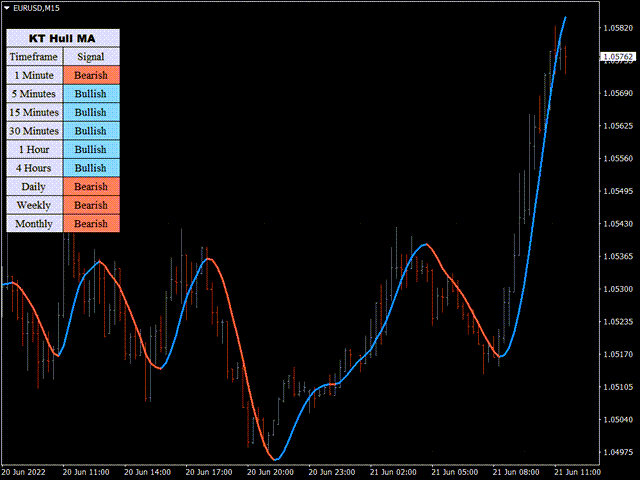Image resolution: width=640 pixels, height=480 pixels.
Task: Open the EURUSD,M15 chart dropdown arrow
Action: (x=6, y=8)
